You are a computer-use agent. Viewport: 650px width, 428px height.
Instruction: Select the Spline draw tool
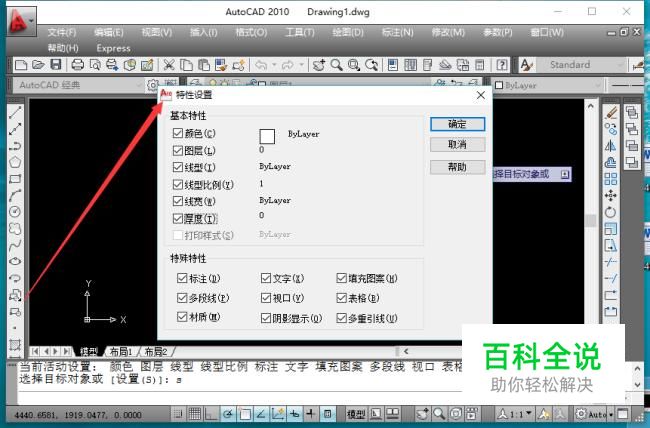(x=15, y=245)
